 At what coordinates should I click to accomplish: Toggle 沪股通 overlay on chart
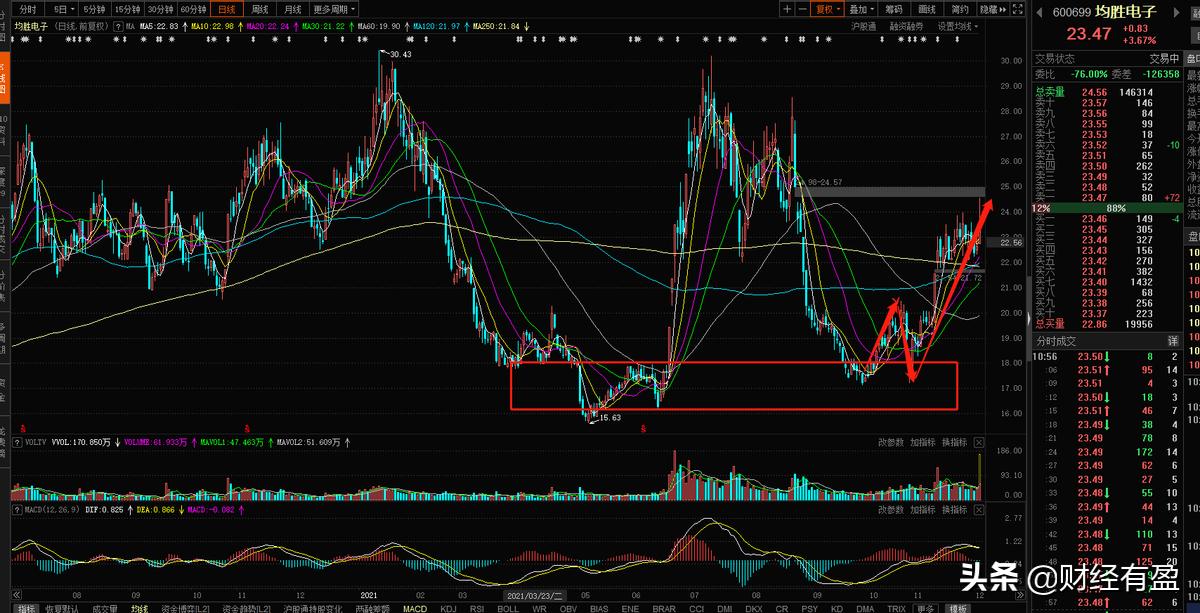coord(863,26)
